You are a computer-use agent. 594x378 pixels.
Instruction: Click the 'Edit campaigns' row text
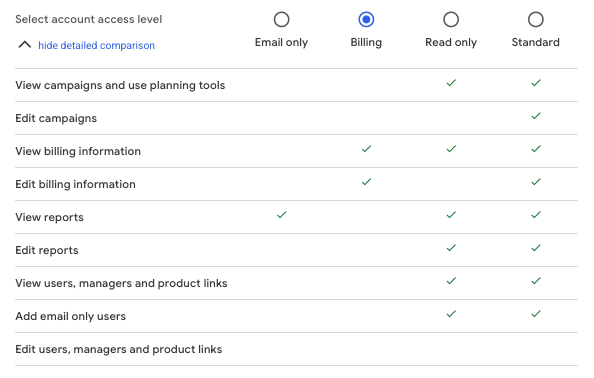pyautogui.click(x=56, y=119)
